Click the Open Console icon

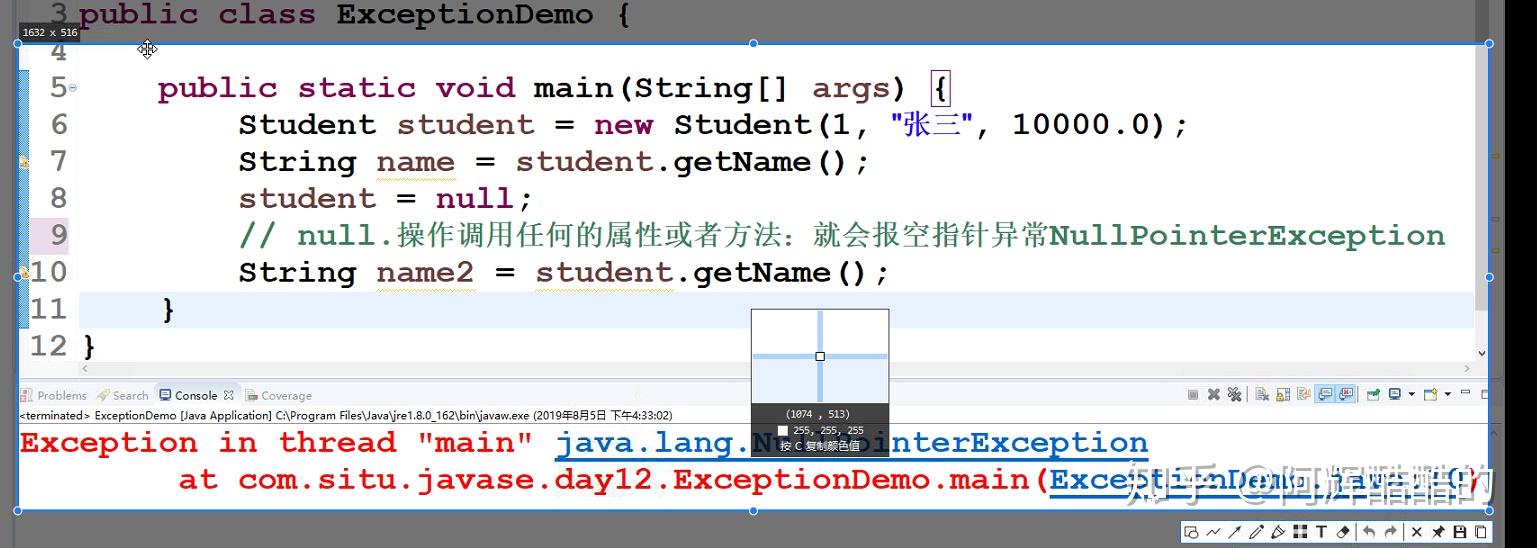point(1430,394)
